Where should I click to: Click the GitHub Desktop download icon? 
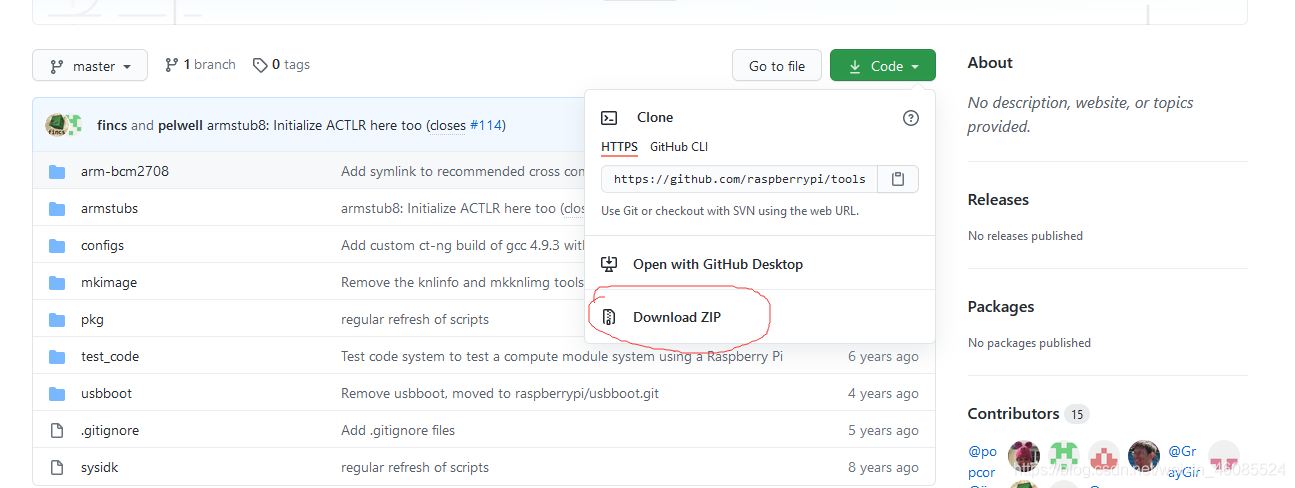[609, 264]
